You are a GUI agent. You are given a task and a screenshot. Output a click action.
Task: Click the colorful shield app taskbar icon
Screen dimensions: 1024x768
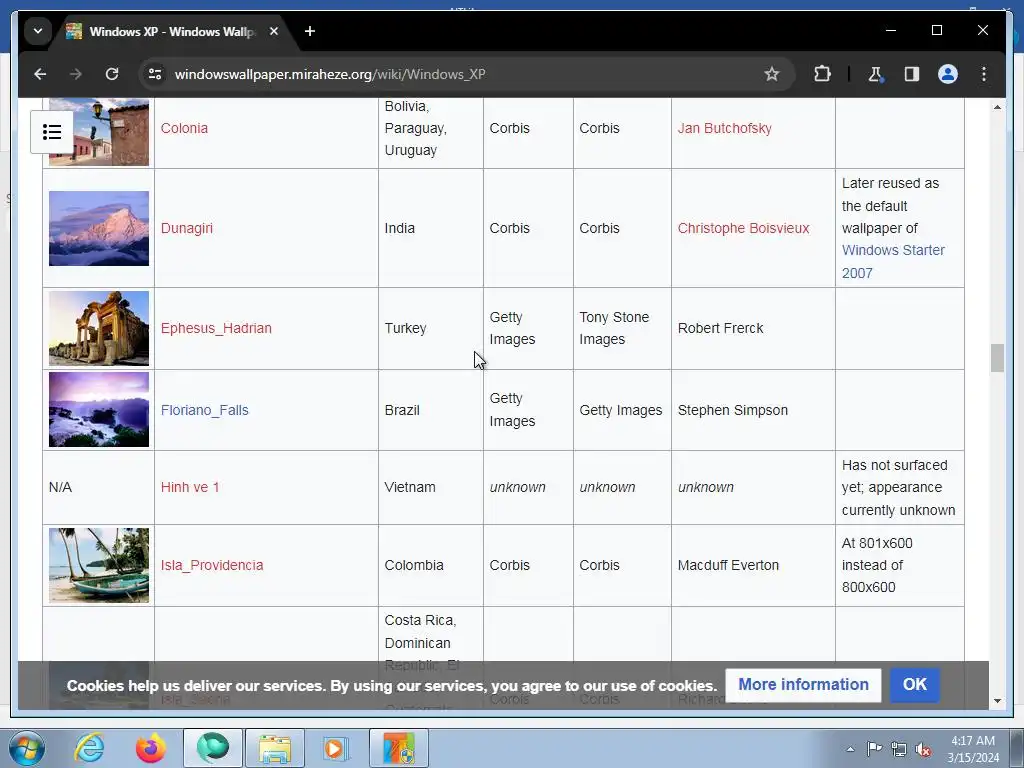398,748
